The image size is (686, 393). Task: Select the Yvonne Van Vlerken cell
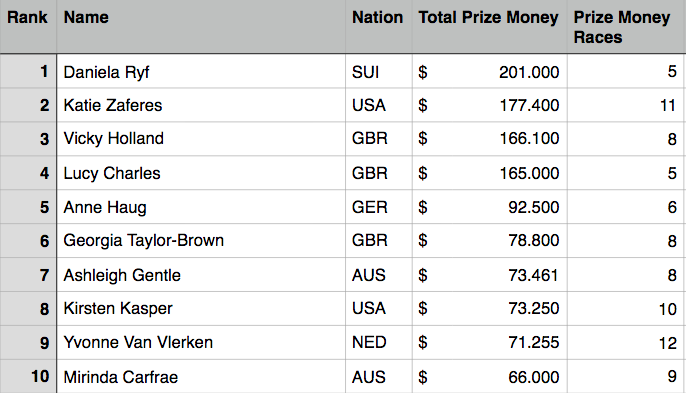click(201, 343)
